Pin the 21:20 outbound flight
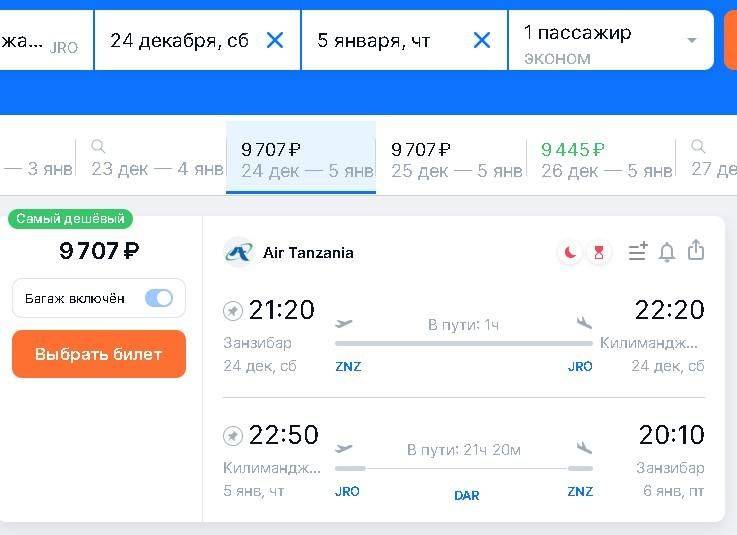Image resolution: width=737 pixels, height=535 pixels. click(x=233, y=311)
